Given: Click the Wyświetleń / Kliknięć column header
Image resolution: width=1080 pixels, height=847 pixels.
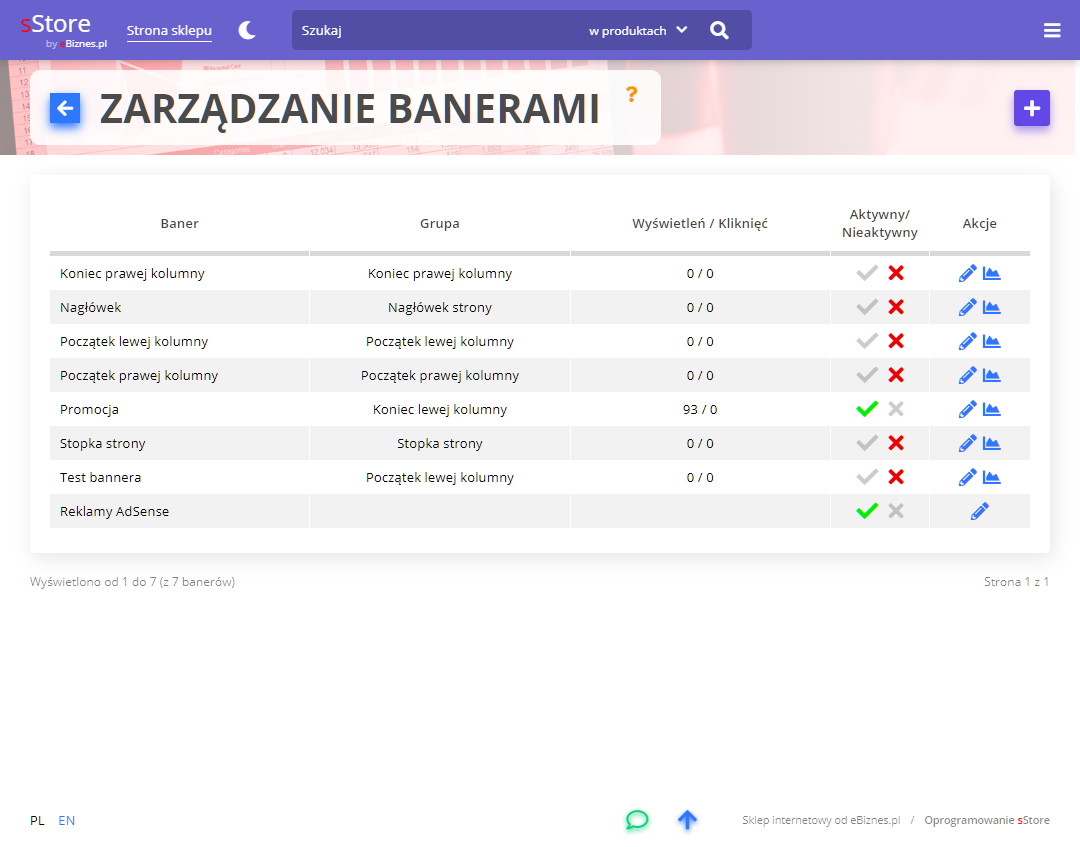Looking at the screenshot, I should 700,223.
